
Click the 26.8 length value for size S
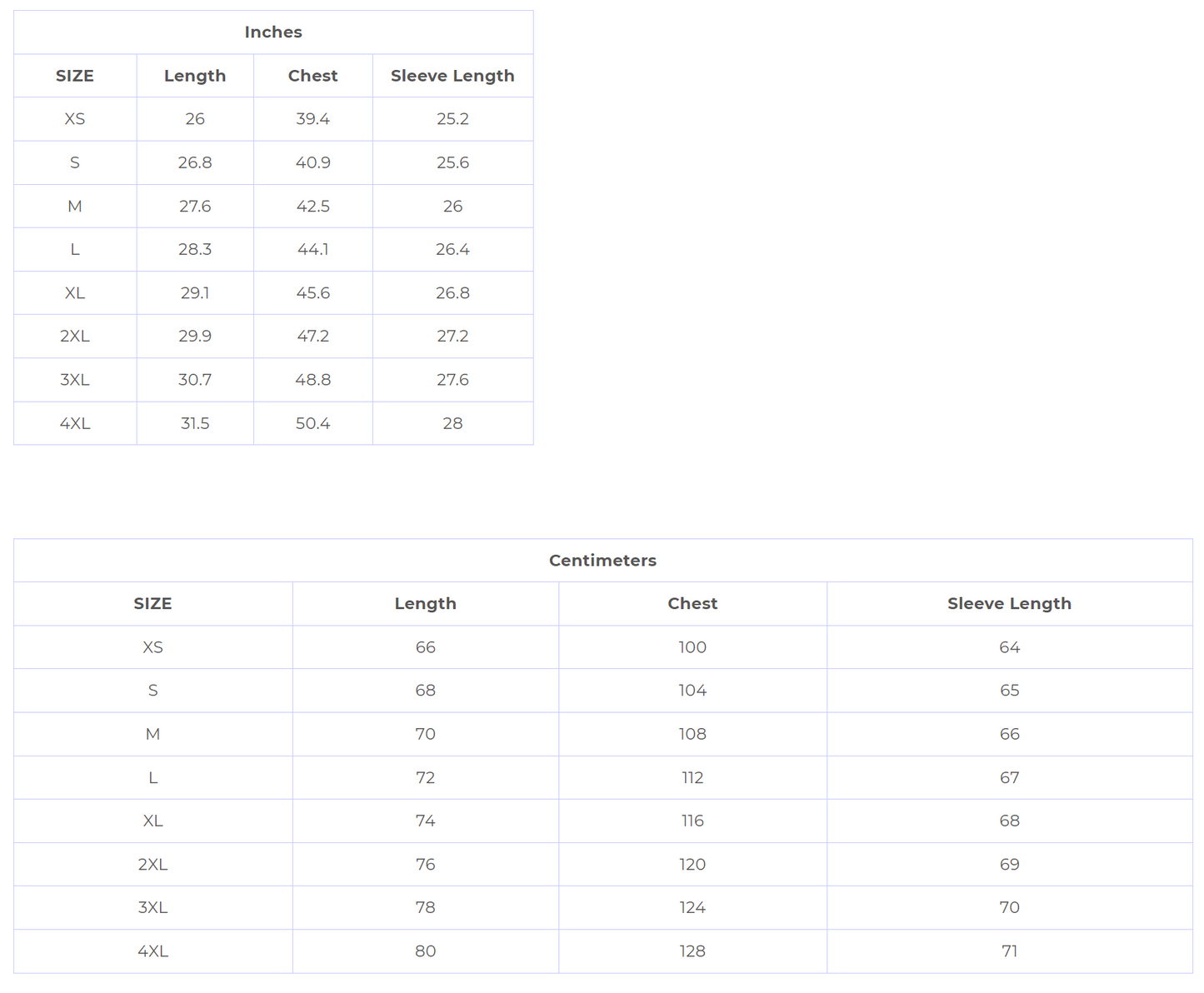(x=195, y=162)
